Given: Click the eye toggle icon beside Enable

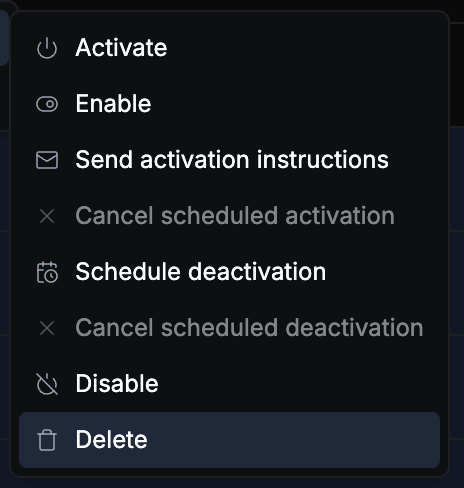Looking at the screenshot, I should [47, 104].
